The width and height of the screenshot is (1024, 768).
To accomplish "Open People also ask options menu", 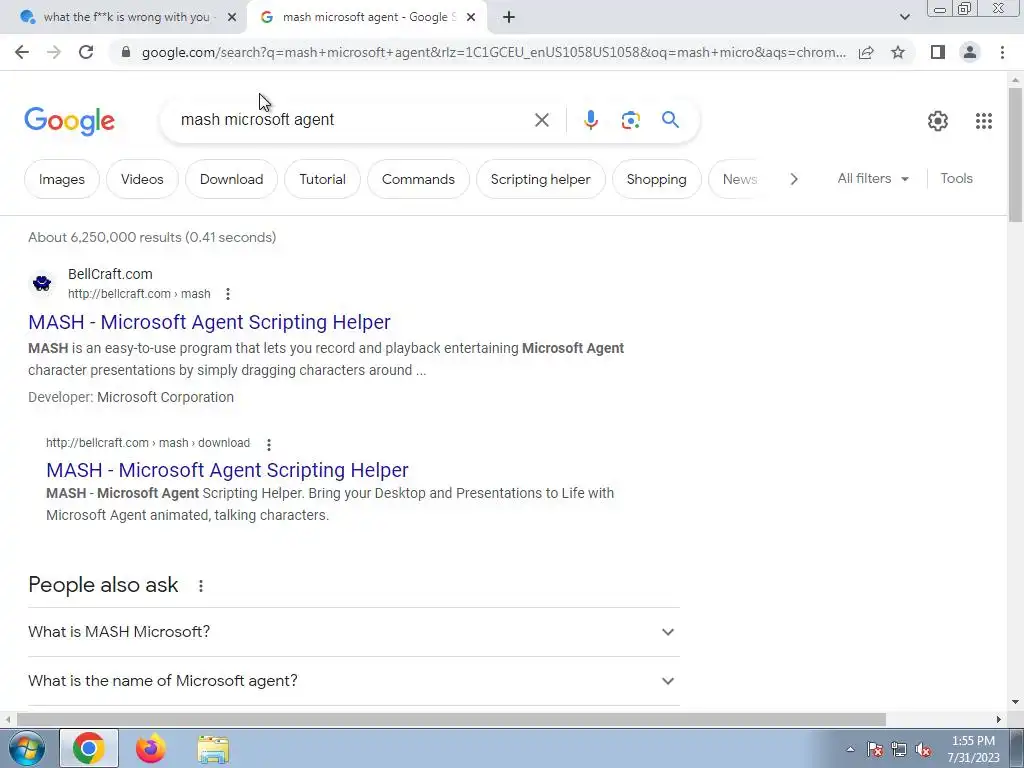I will [200, 586].
